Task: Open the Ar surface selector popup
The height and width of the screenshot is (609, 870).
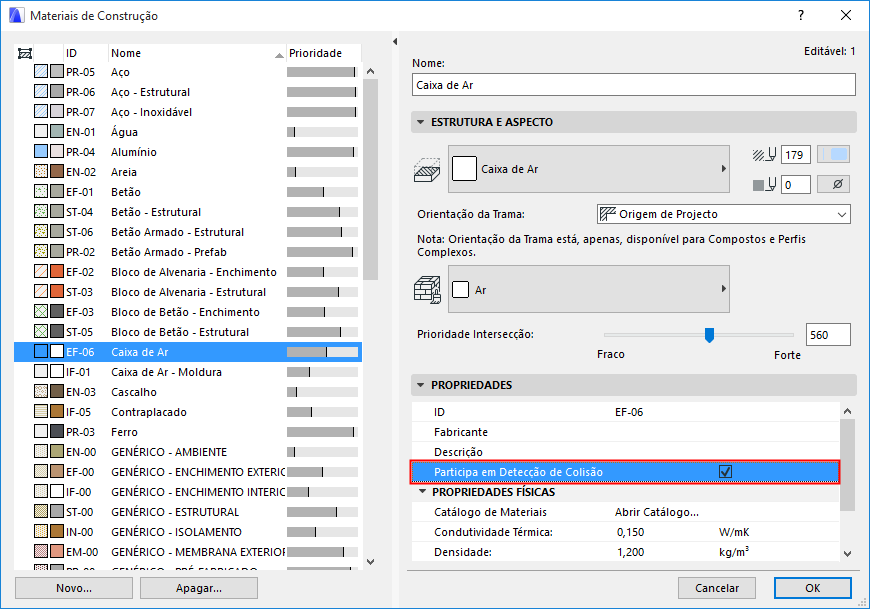Action: point(589,289)
